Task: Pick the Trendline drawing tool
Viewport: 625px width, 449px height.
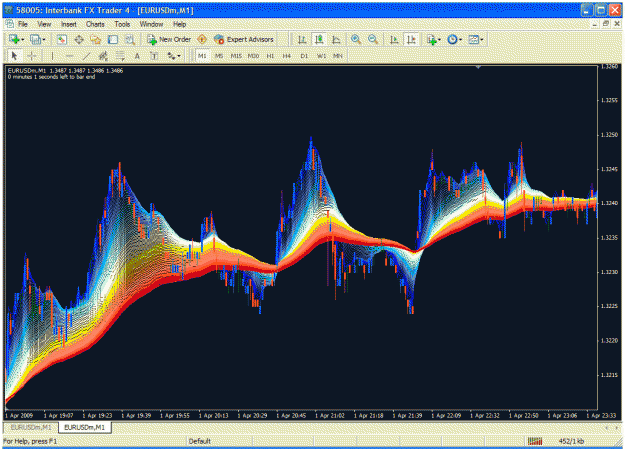Action: [86, 56]
